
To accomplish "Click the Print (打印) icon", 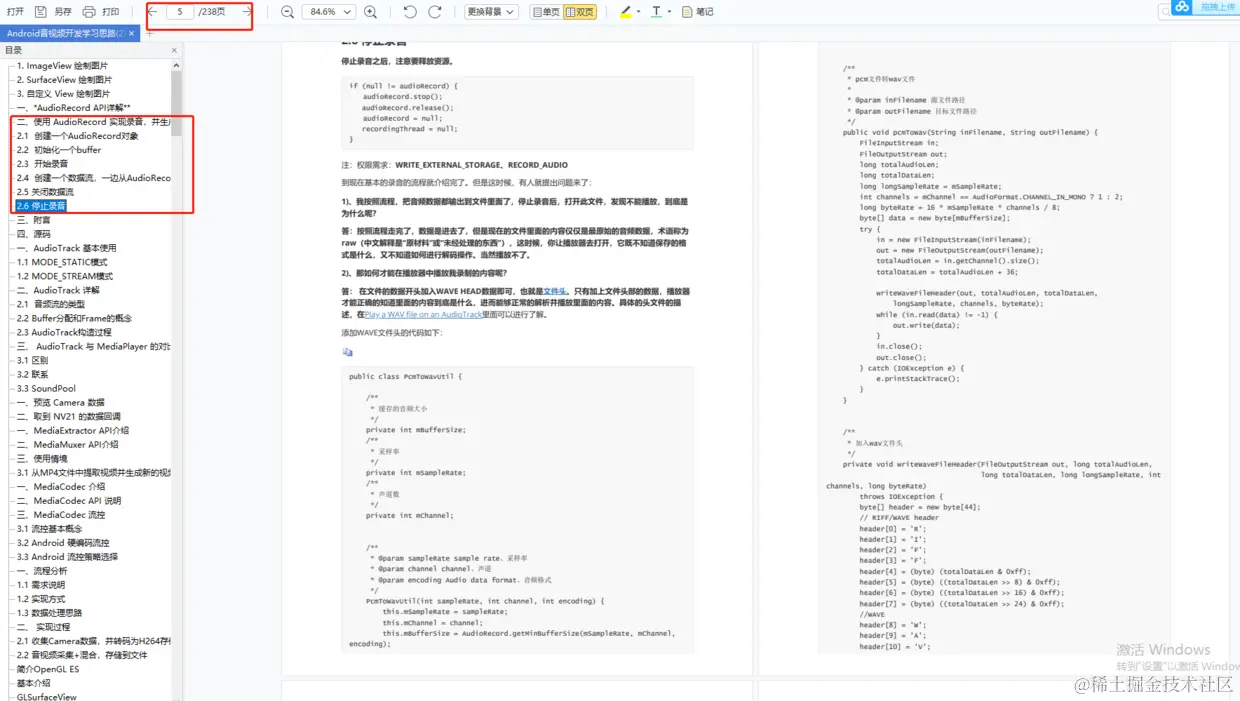I will pos(89,12).
